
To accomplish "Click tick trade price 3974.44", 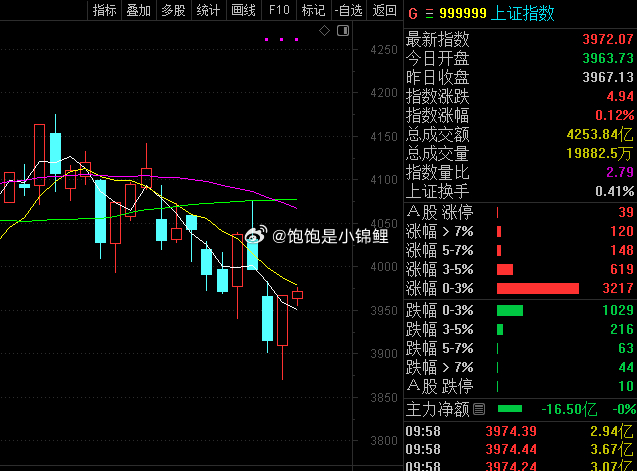I will pos(511,449).
